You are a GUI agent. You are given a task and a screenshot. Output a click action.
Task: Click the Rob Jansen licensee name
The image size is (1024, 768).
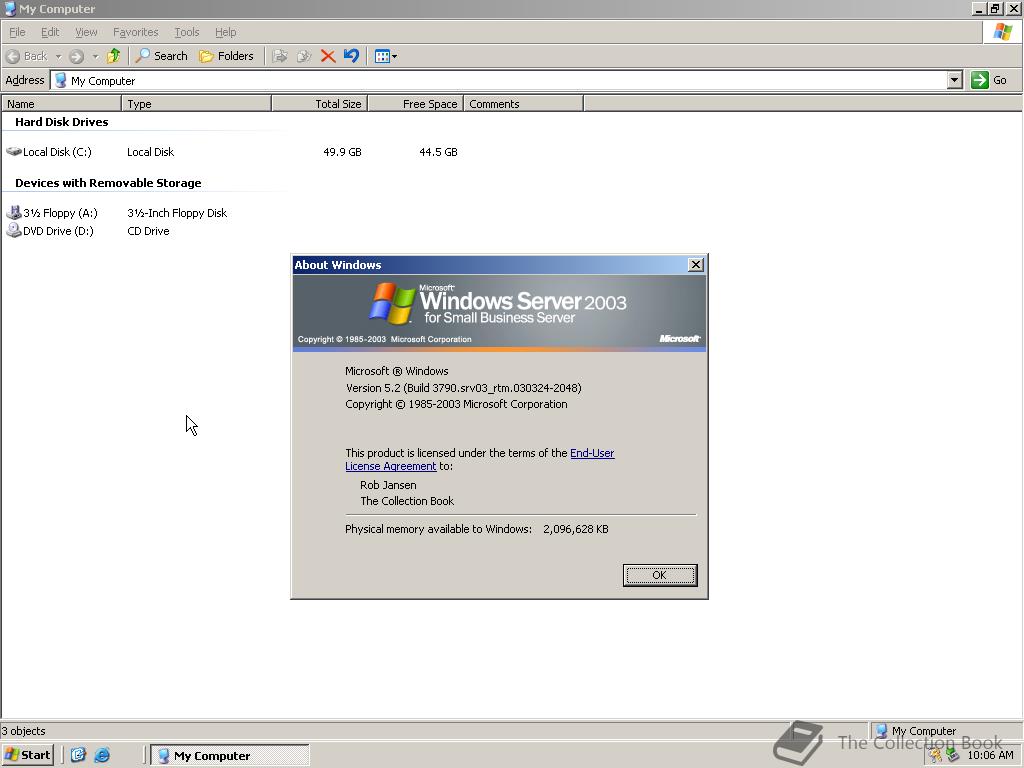coord(388,485)
